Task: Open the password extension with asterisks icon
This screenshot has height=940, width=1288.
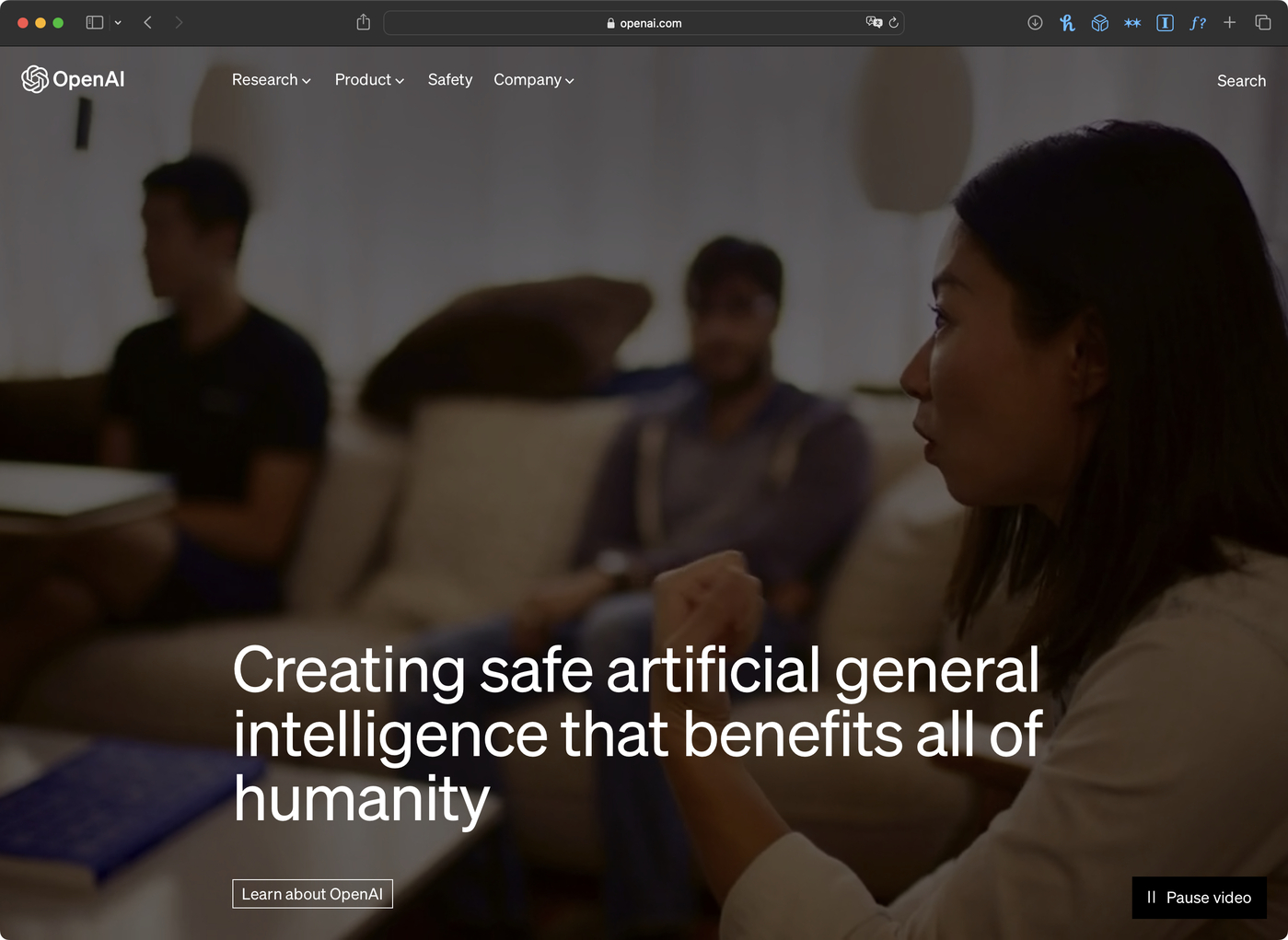Action: 1132,22
